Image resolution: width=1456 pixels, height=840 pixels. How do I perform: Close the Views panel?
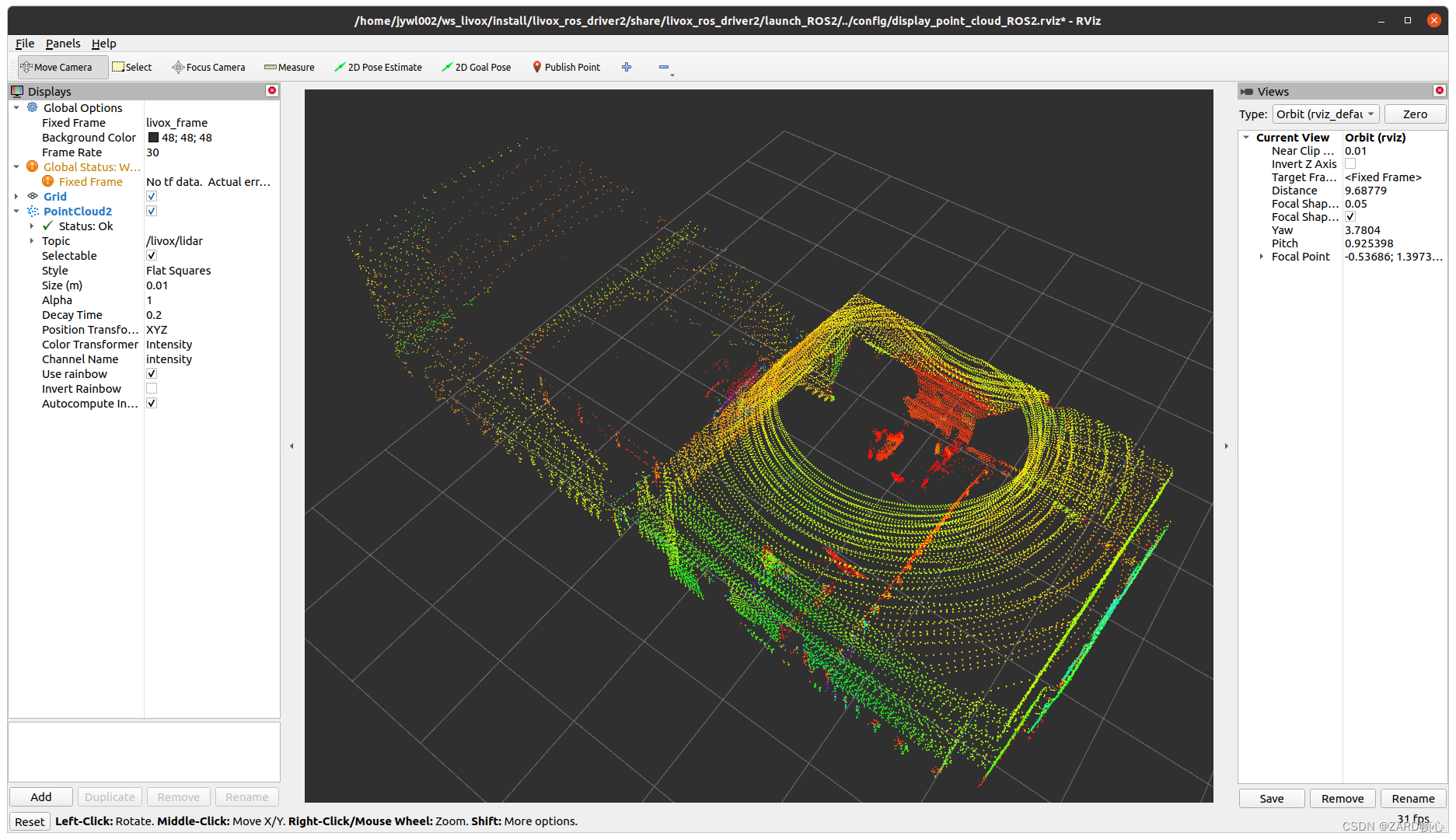1440,91
